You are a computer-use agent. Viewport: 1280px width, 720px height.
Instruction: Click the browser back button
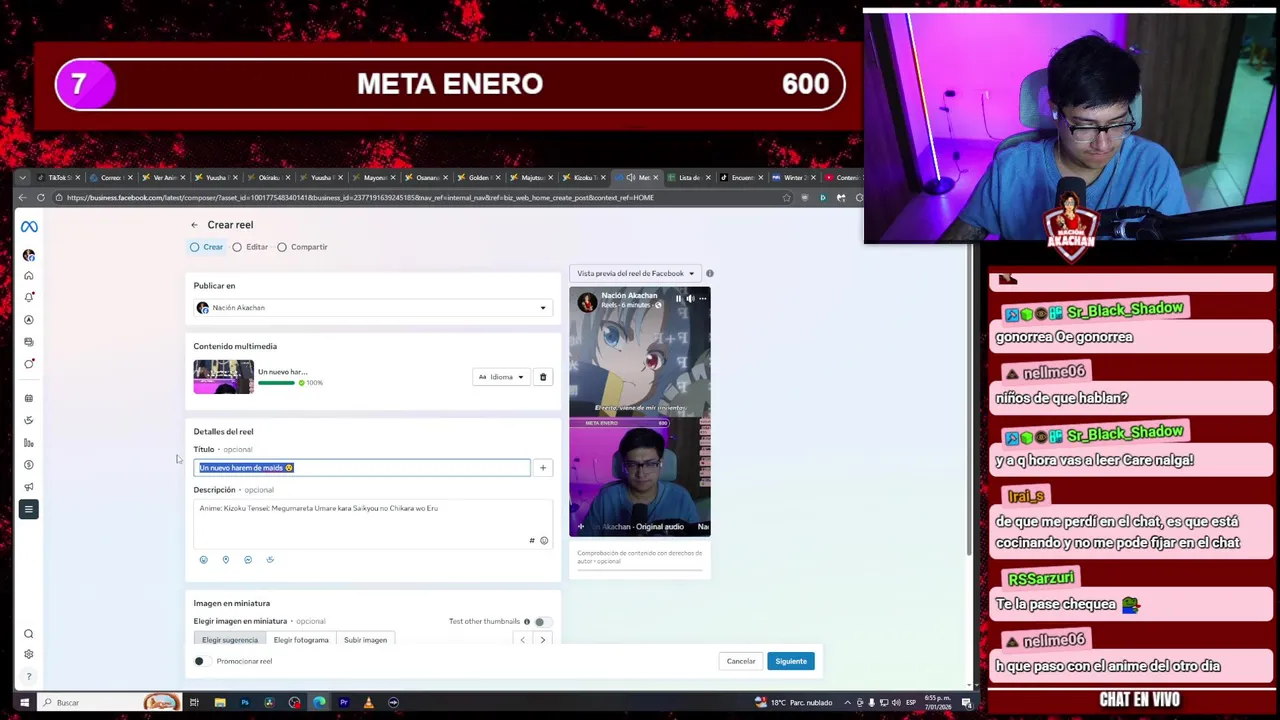pyautogui.click(x=22, y=197)
